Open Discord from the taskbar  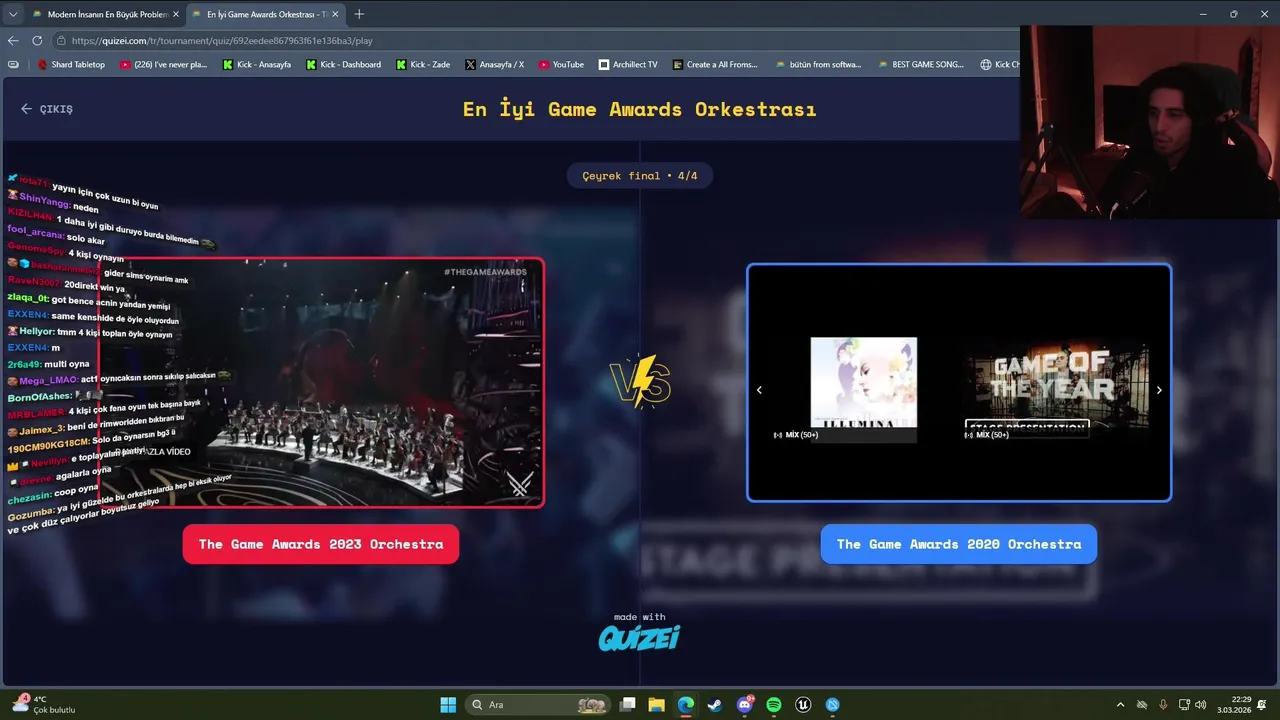[x=745, y=705]
